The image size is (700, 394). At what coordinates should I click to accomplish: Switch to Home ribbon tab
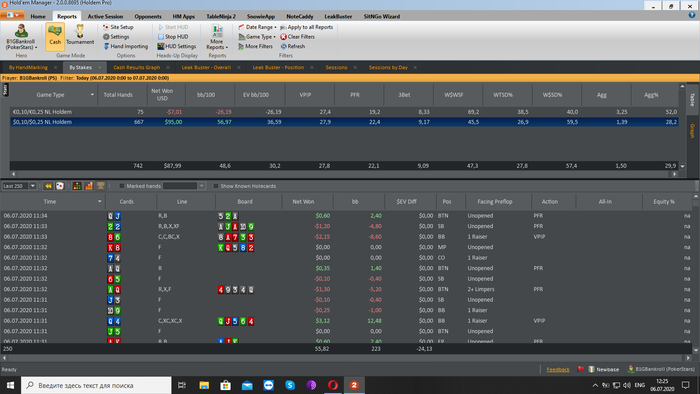[x=38, y=17]
